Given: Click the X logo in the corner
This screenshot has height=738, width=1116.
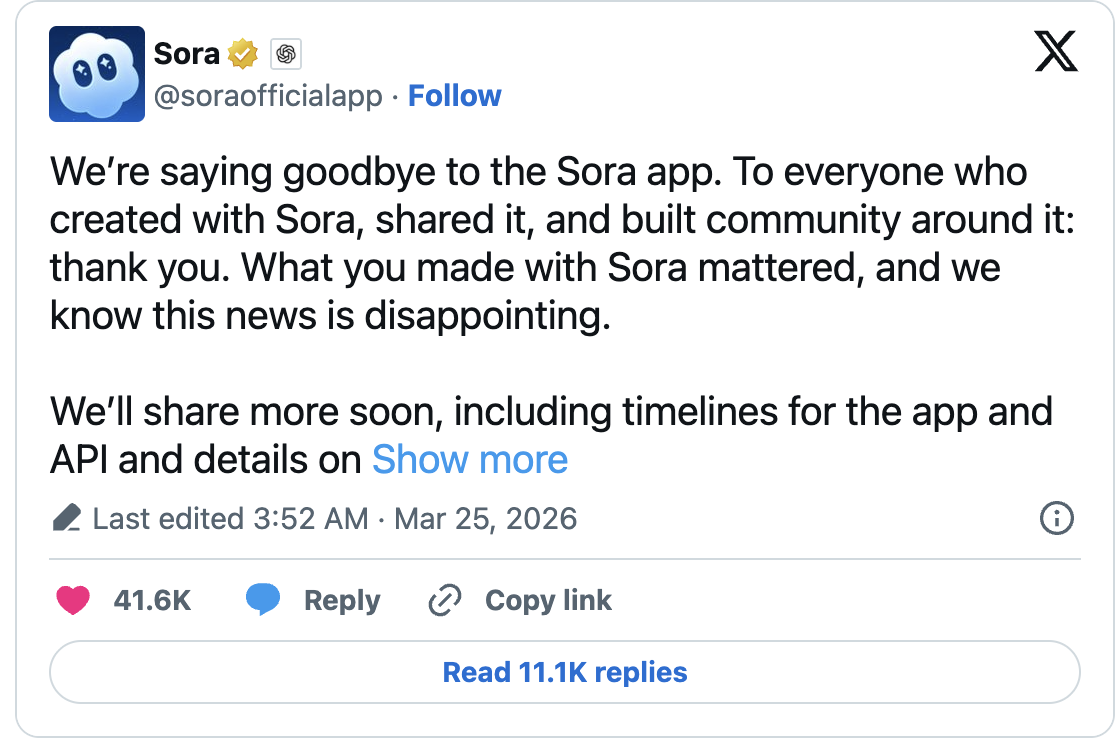Looking at the screenshot, I should pyautogui.click(x=1056, y=52).
